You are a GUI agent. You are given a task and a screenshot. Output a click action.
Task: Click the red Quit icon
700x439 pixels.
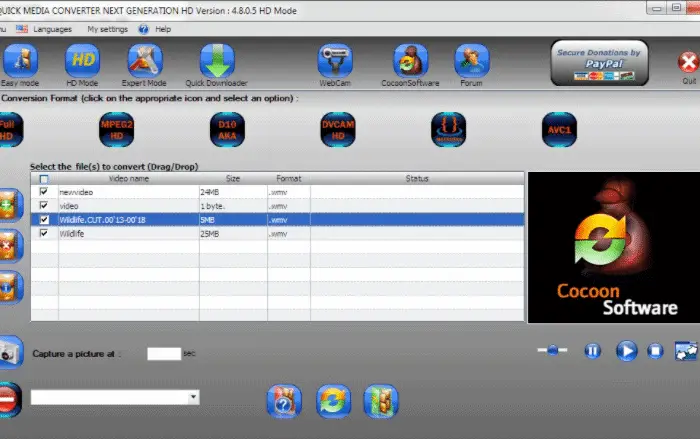pyautogui.click(x=688, y=63)
